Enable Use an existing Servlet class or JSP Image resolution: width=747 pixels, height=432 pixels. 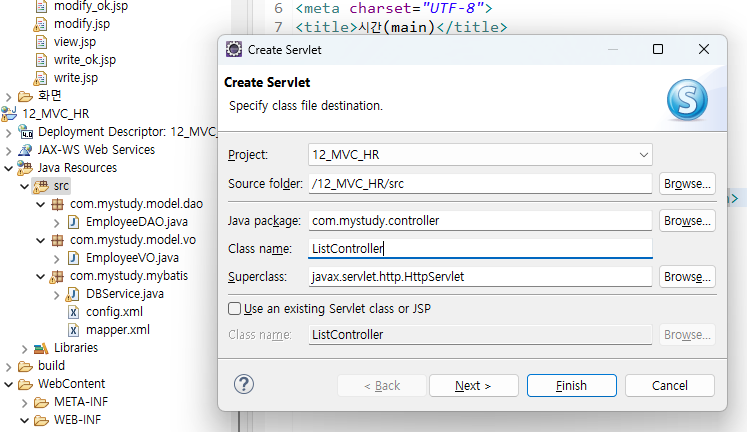234,309
